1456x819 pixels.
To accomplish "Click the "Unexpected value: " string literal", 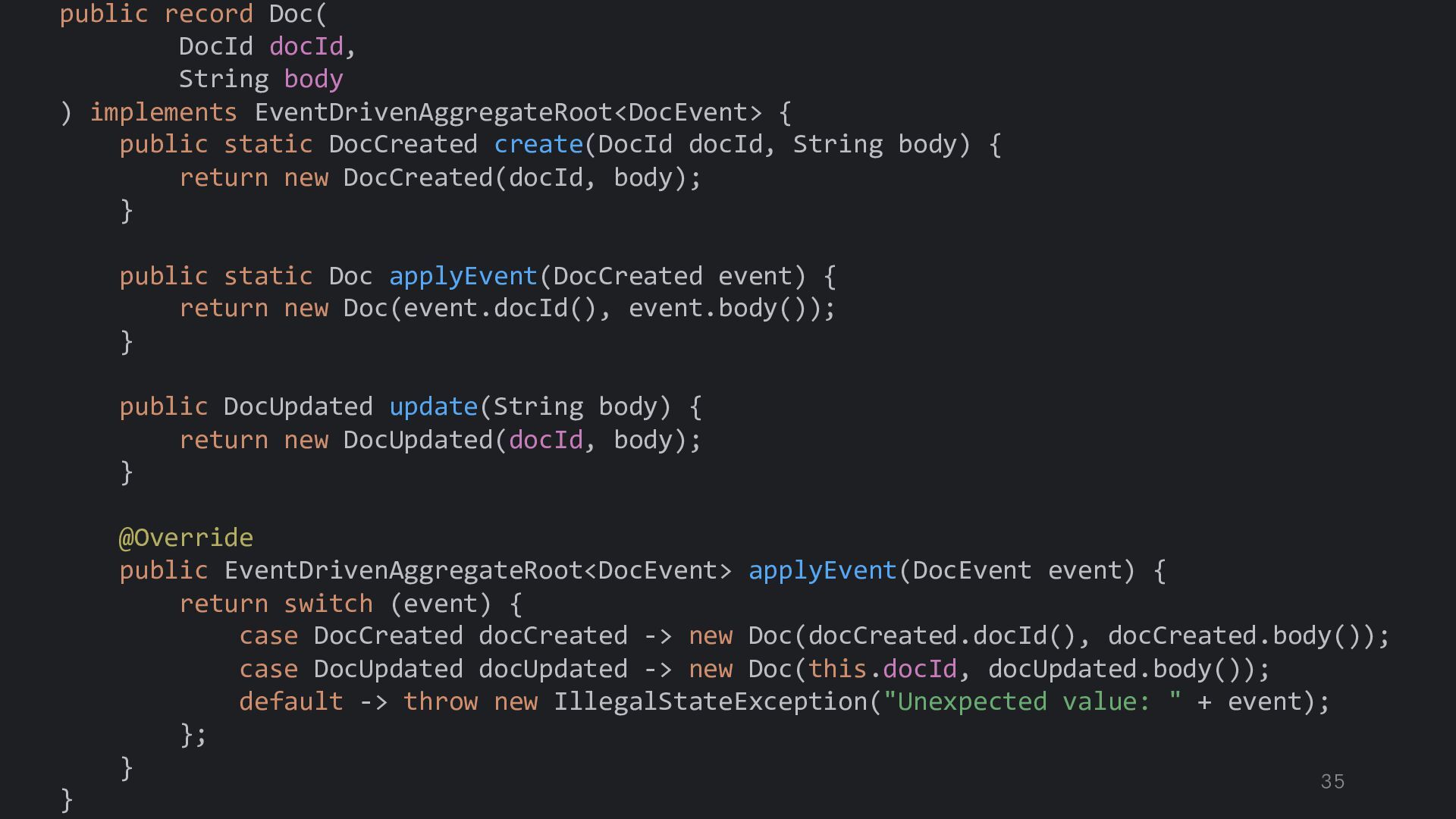I will [1032, 701].
